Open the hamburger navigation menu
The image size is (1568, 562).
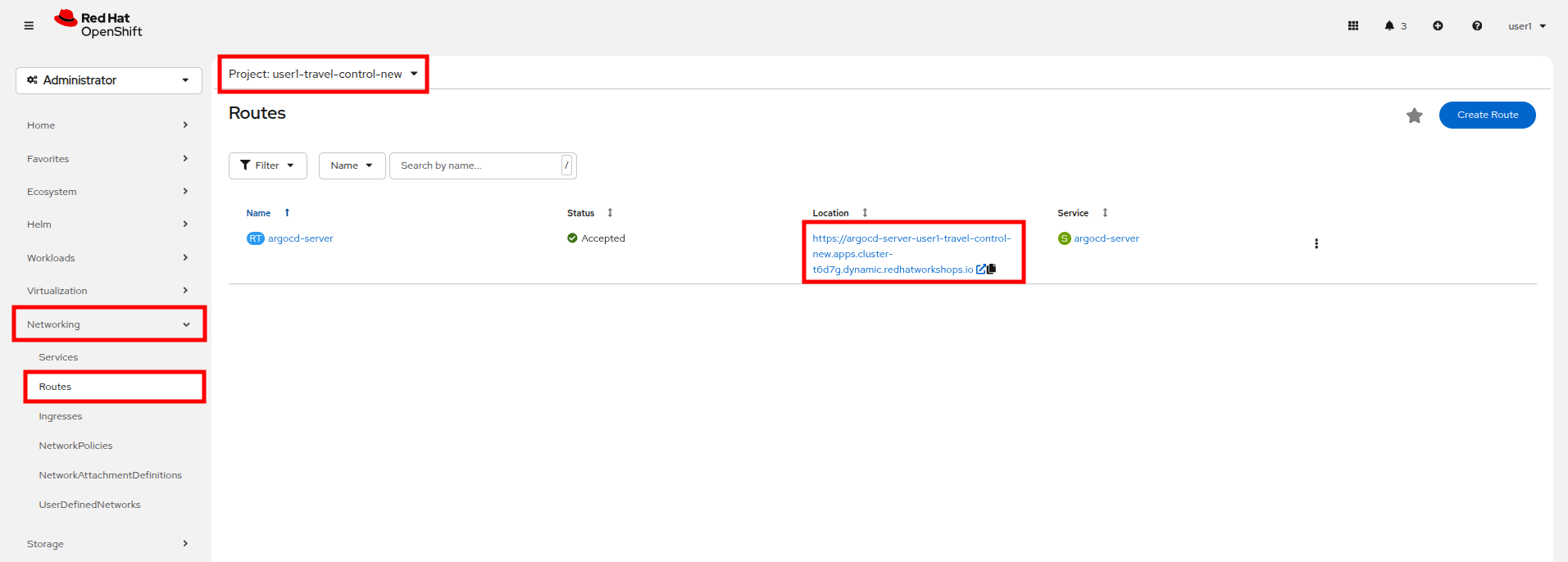click(x=29, y=25)
